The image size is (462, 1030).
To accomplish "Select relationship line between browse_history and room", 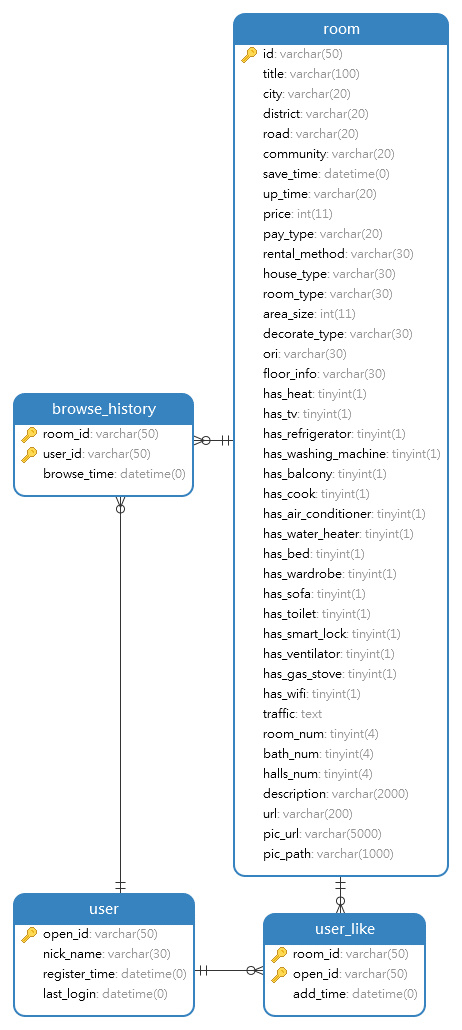I will point(214,440).
